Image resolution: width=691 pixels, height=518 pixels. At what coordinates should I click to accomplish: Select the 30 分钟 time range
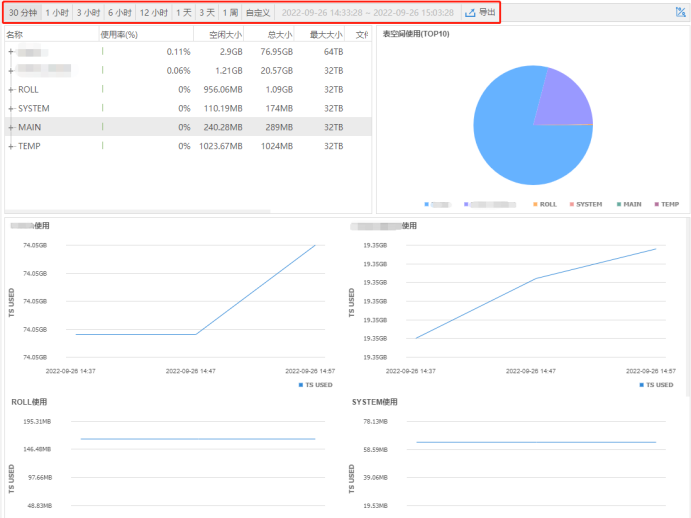pyautogui.click(x=21, y=13)
